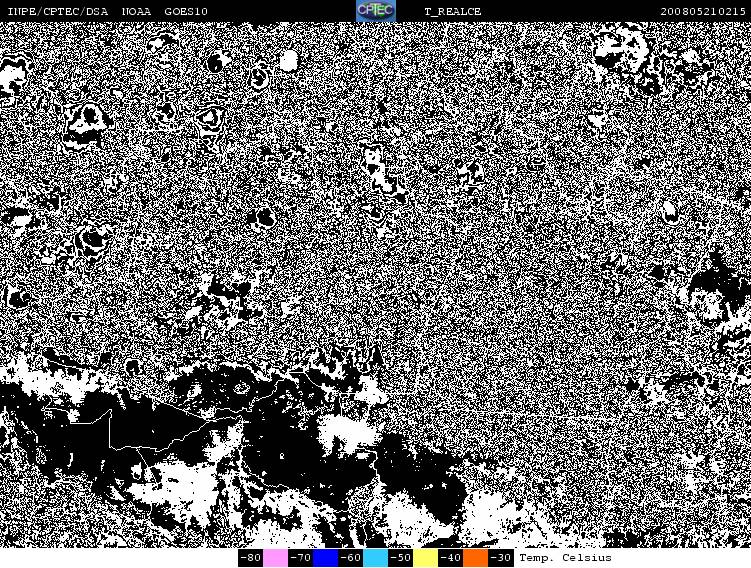Click the small white circular blob near the top
The image size is (751, 568).
point(288,61)
